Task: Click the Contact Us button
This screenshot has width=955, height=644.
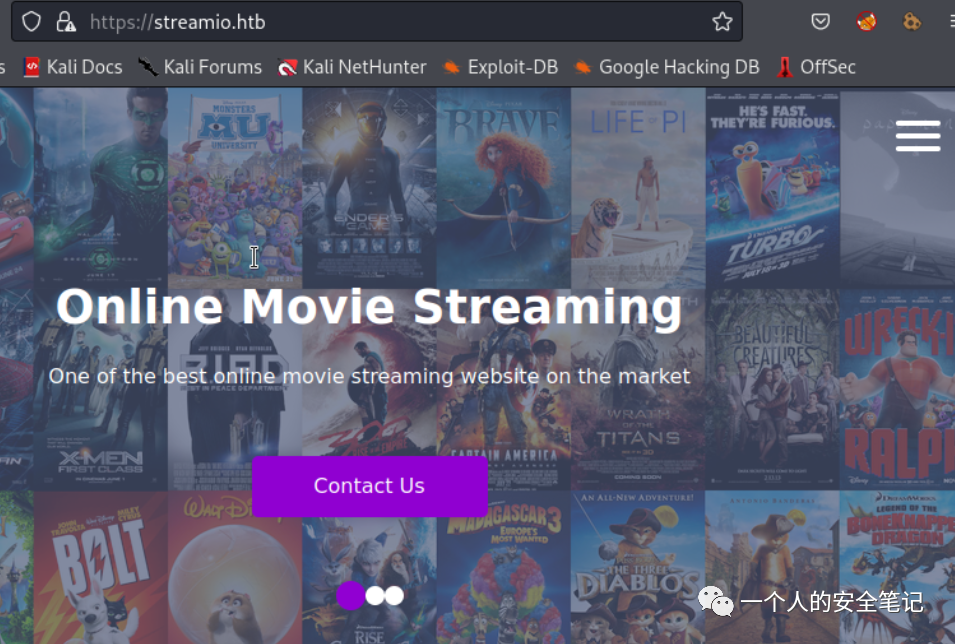Action: pos(370,486)
